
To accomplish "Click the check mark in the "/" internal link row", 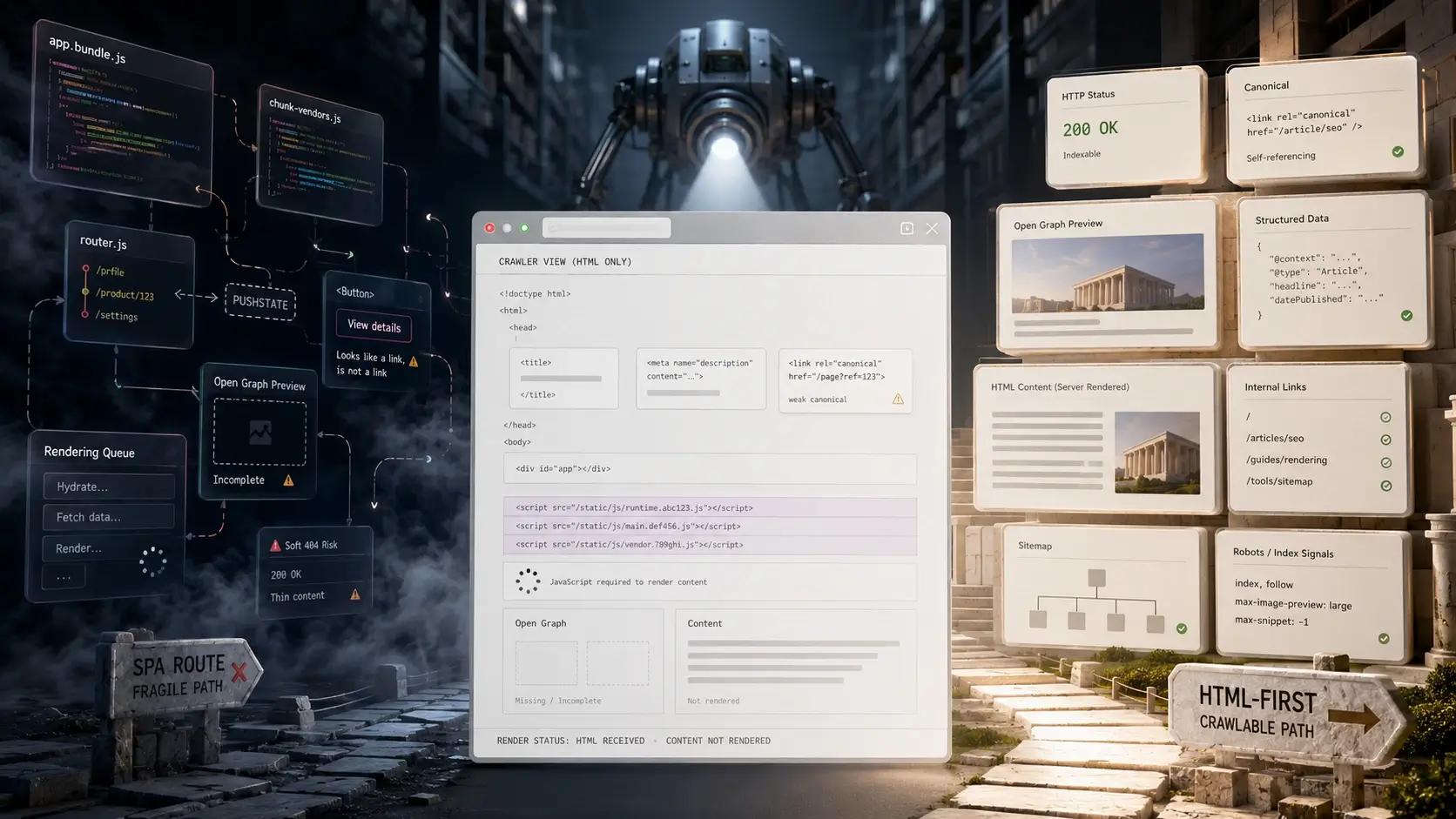I will (x=1385, y=418).
